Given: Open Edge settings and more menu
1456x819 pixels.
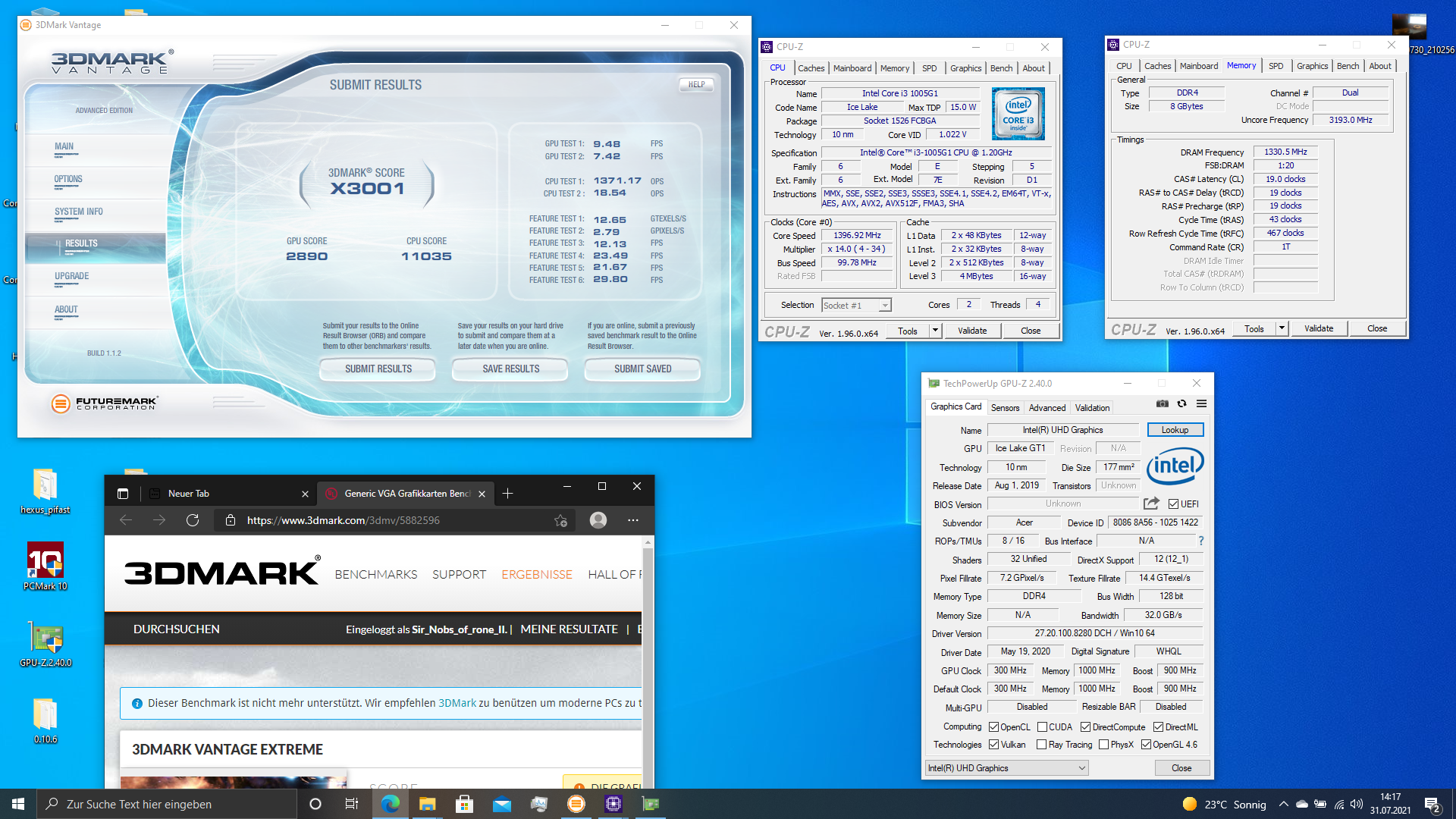Looking at the screenshot, I should pyautogui.click(x=633, y=520).
